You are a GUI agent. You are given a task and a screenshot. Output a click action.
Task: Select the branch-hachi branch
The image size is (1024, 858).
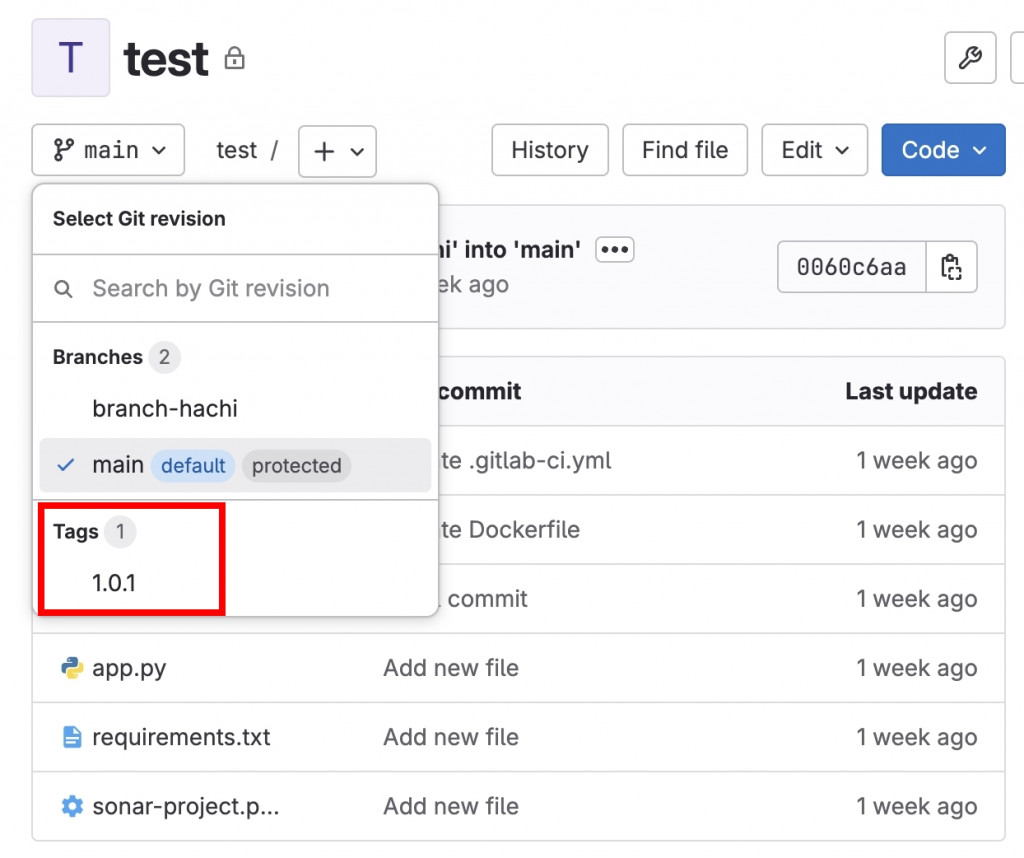(x=165, y=408)
